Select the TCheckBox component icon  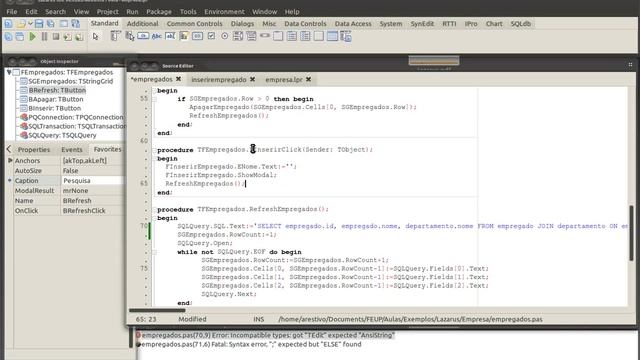click(211, 36)
